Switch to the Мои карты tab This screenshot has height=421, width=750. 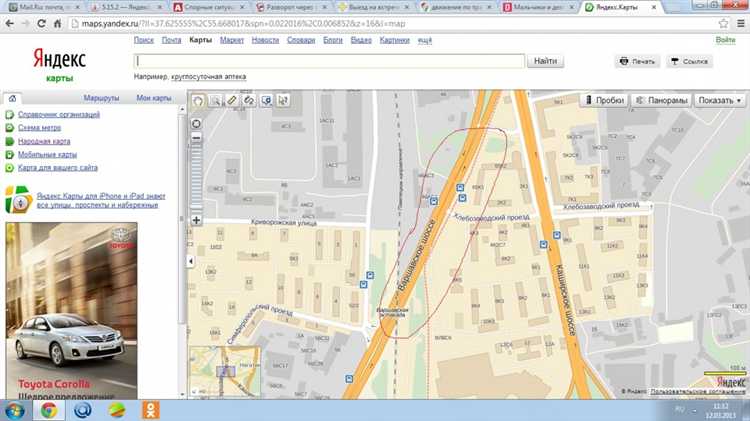(155, 98)
